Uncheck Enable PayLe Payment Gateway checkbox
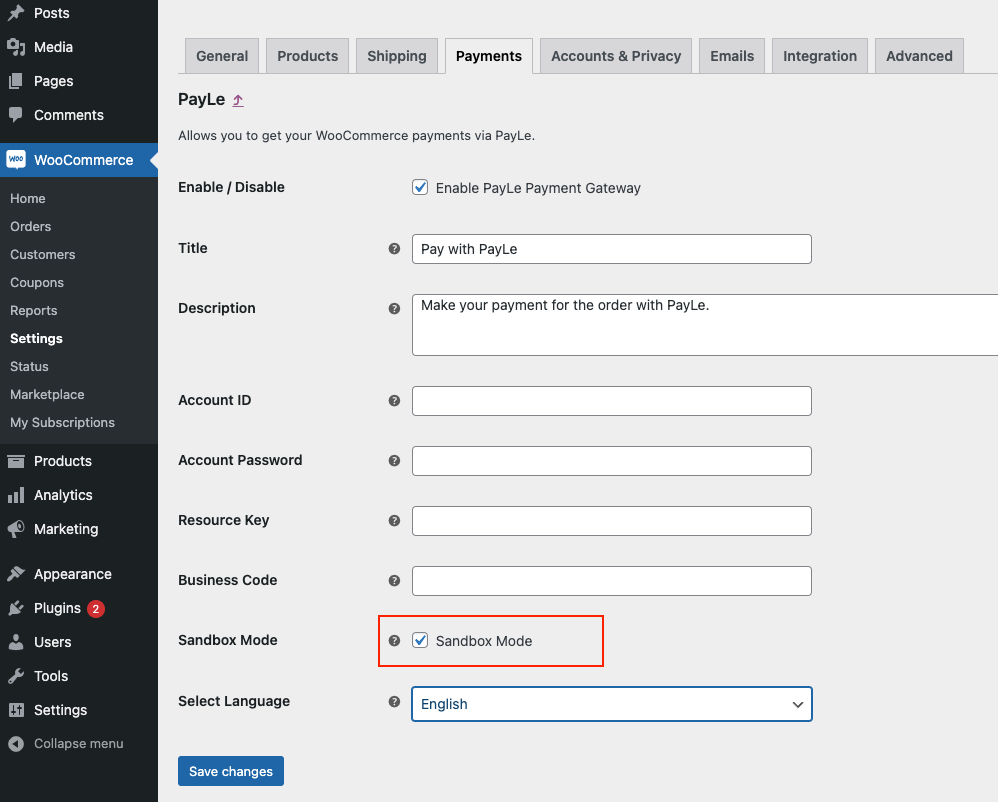 click(x=420, y=187)
